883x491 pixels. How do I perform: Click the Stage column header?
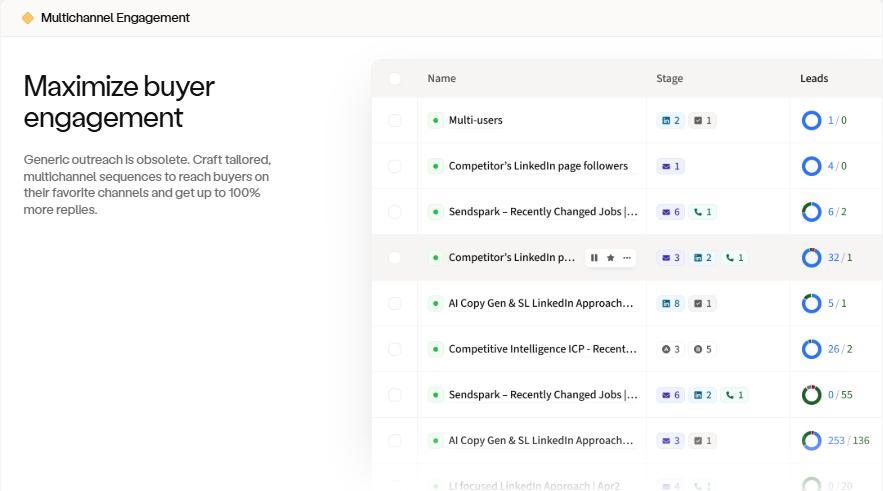pos(670,79)
